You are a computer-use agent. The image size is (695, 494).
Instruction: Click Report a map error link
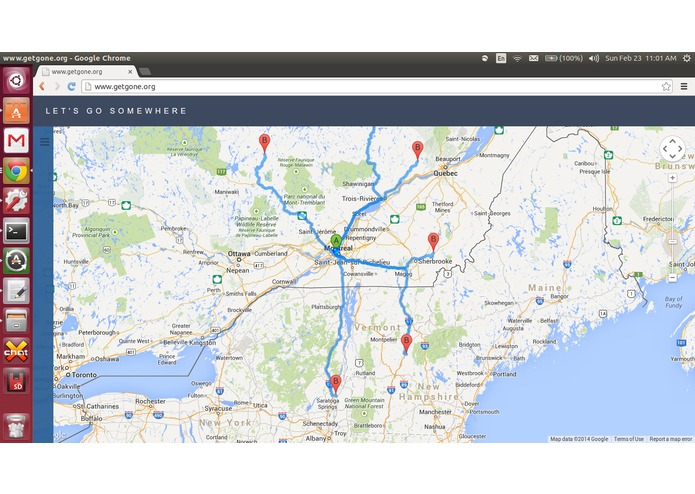(x=671, y=439)
